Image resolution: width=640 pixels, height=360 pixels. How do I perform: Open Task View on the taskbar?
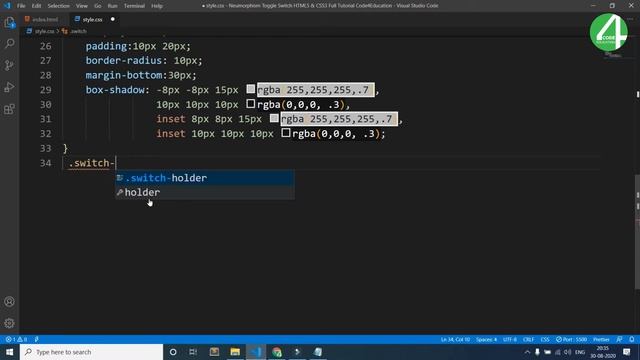tap(193, 352)
